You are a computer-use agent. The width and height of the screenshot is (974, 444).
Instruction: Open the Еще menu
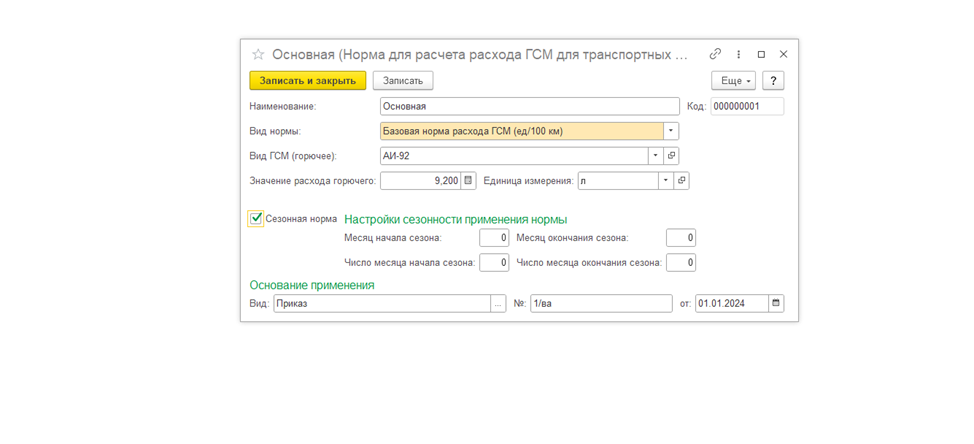(736, 81)
